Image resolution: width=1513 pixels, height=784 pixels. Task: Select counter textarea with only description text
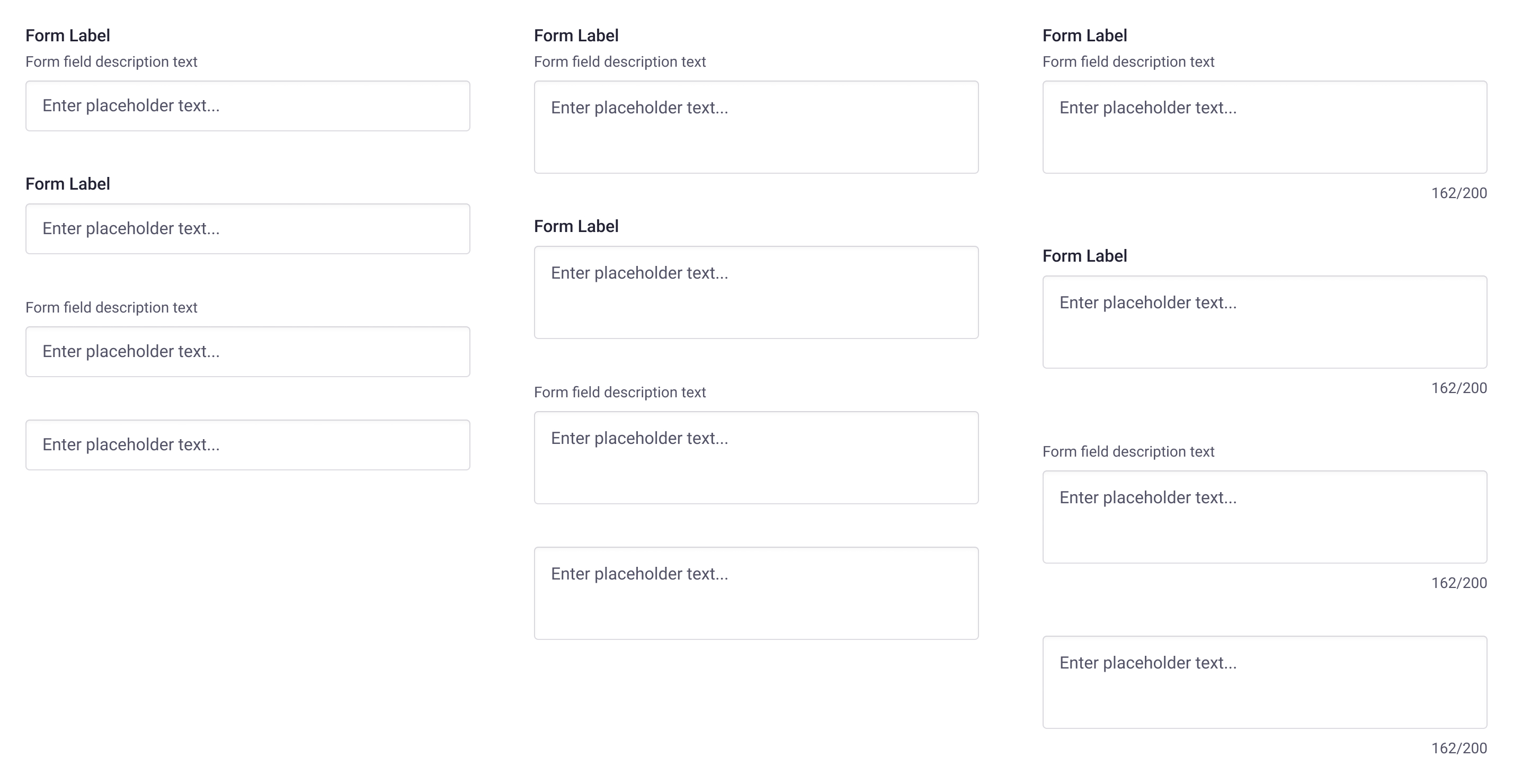coord(1265,517)
